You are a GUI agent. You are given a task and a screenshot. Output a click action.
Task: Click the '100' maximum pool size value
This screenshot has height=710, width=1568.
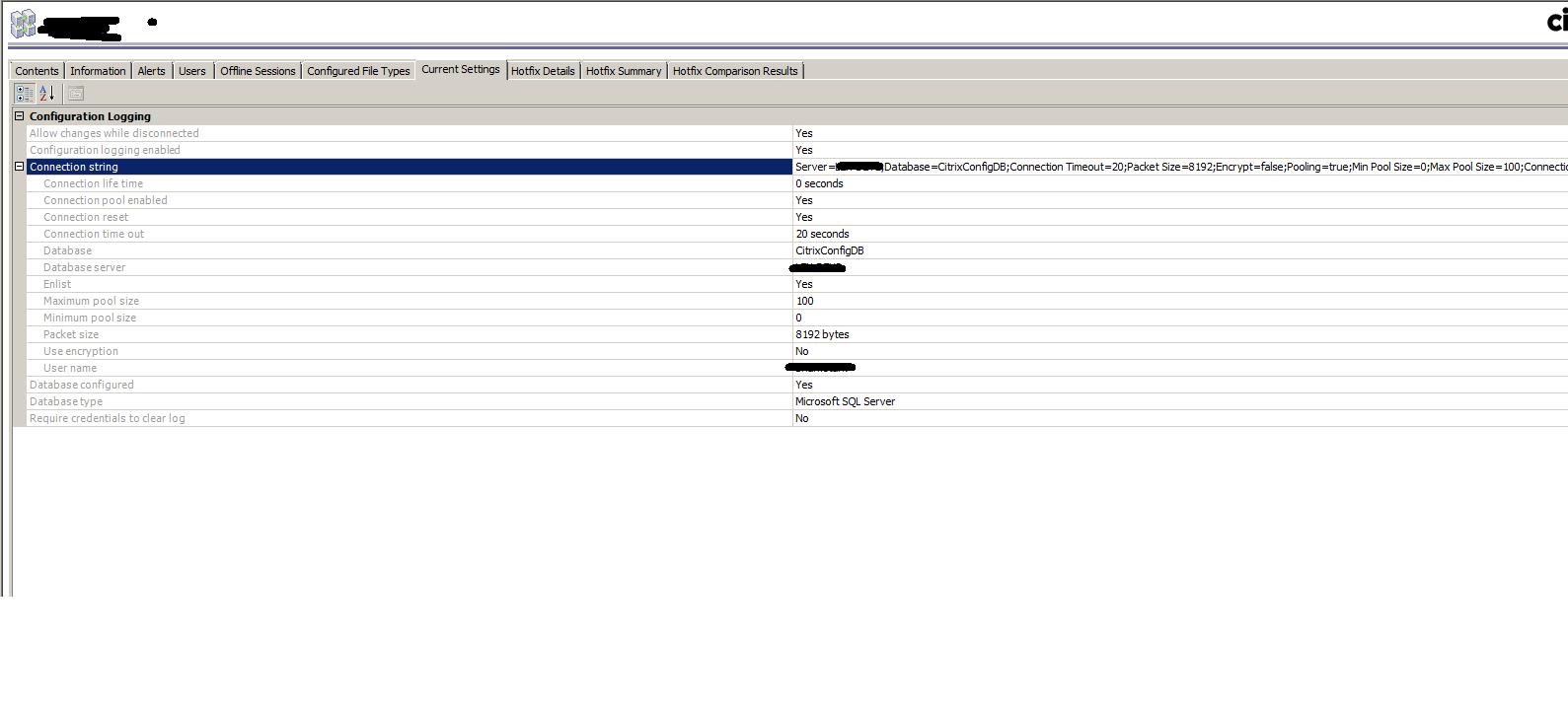click(804, 301)
